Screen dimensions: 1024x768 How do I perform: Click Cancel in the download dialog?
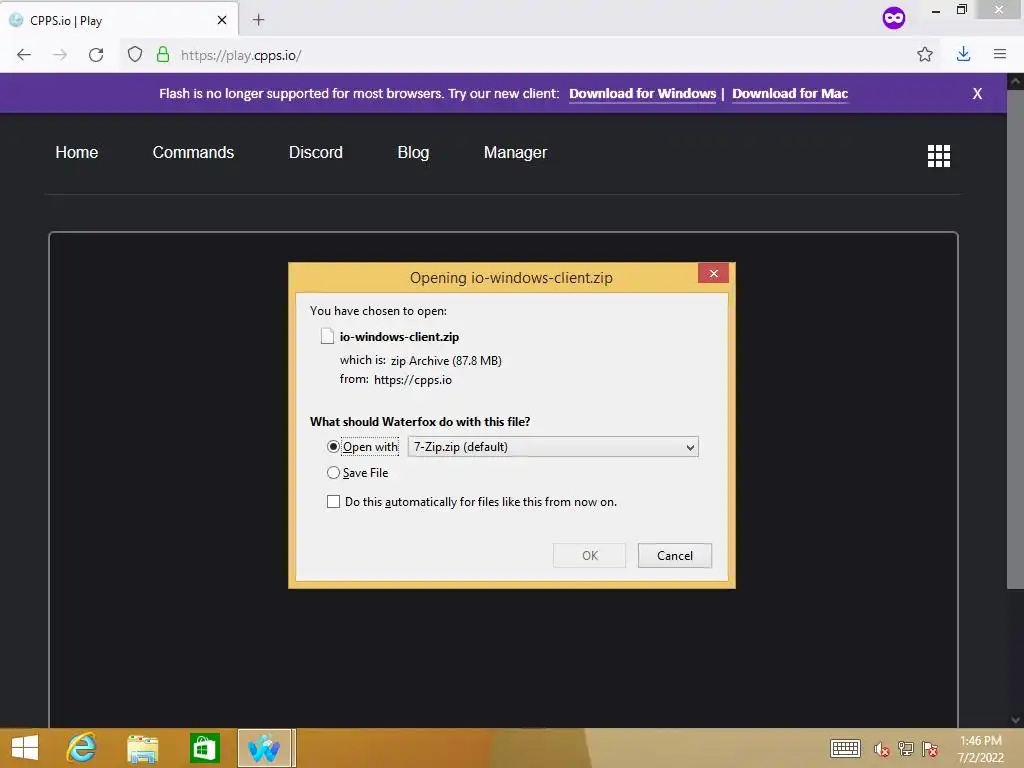675,555
